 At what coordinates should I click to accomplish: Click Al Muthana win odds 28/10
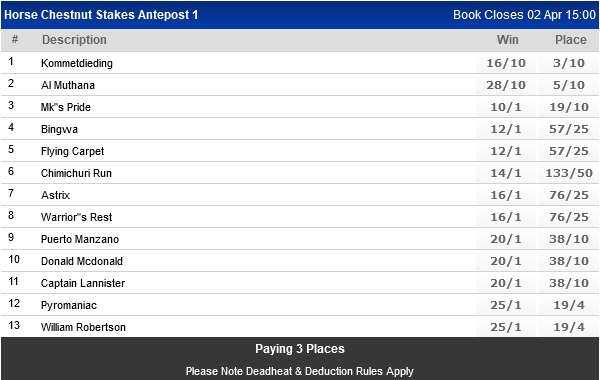(506, 85)
